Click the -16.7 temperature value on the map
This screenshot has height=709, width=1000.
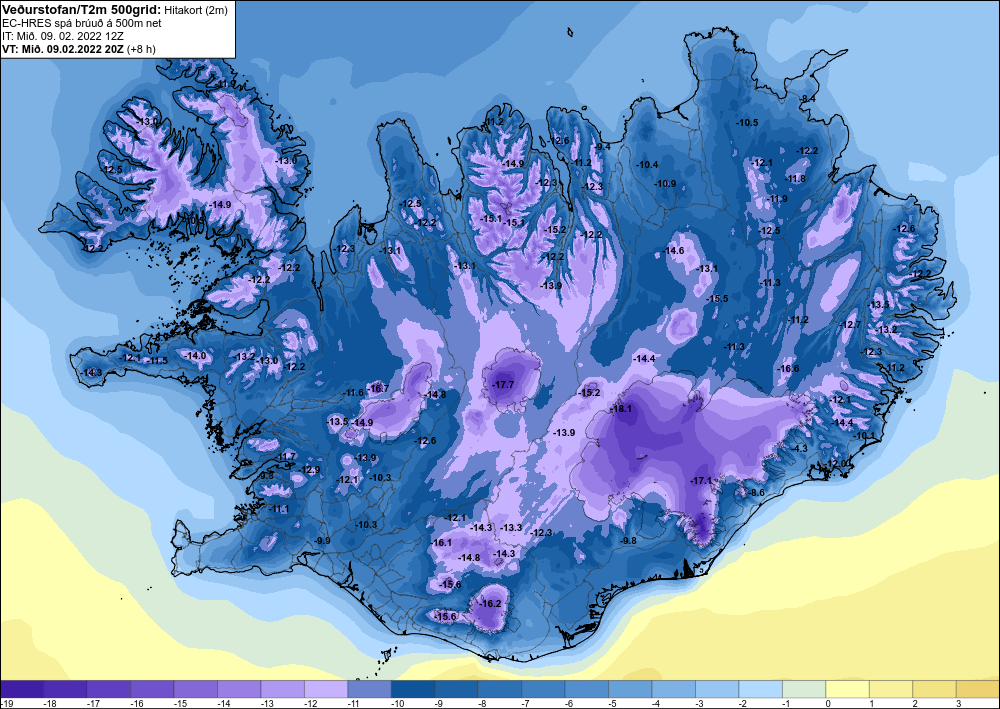tap(378, 388)
